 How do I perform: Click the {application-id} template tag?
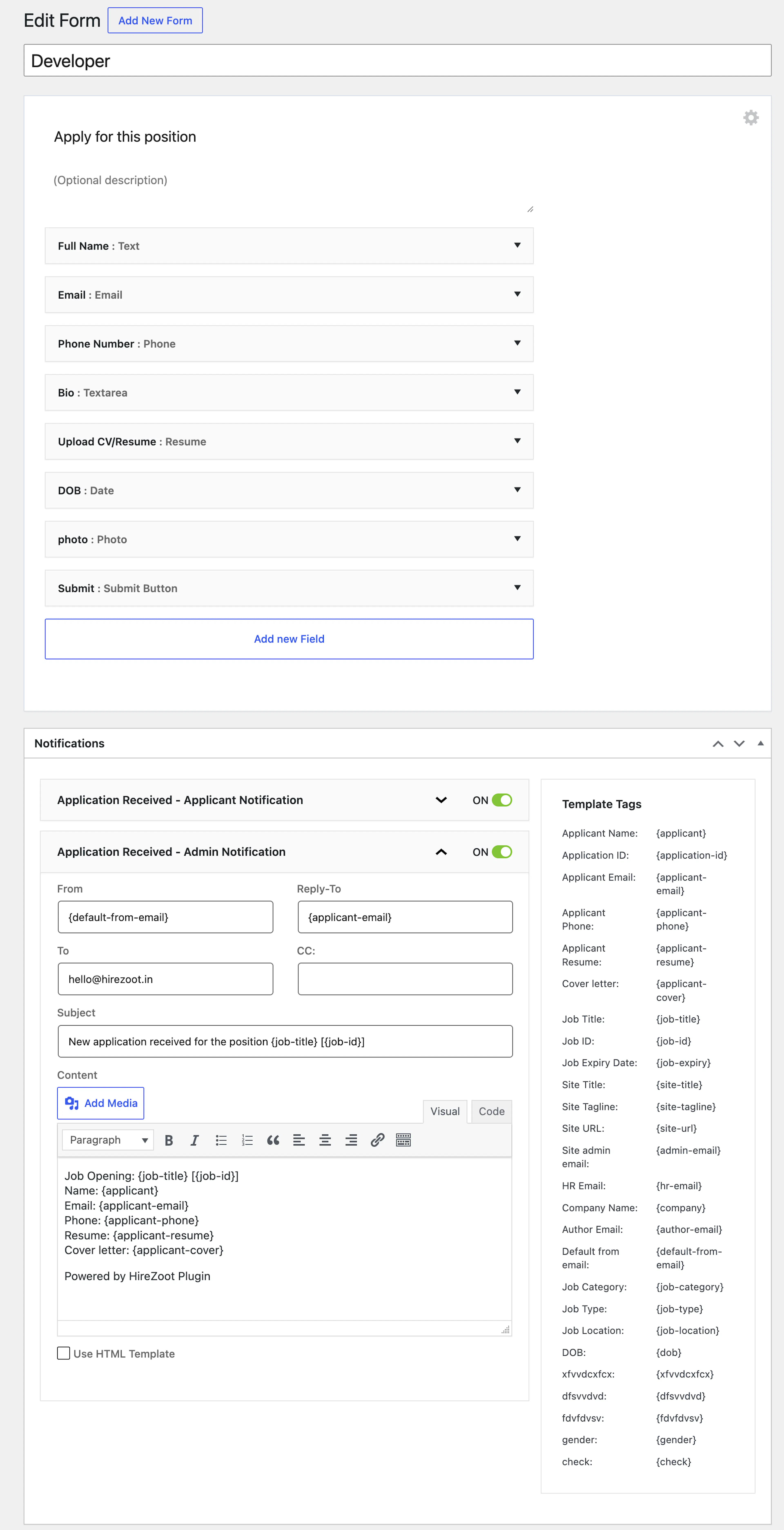(x=691, y=855)
